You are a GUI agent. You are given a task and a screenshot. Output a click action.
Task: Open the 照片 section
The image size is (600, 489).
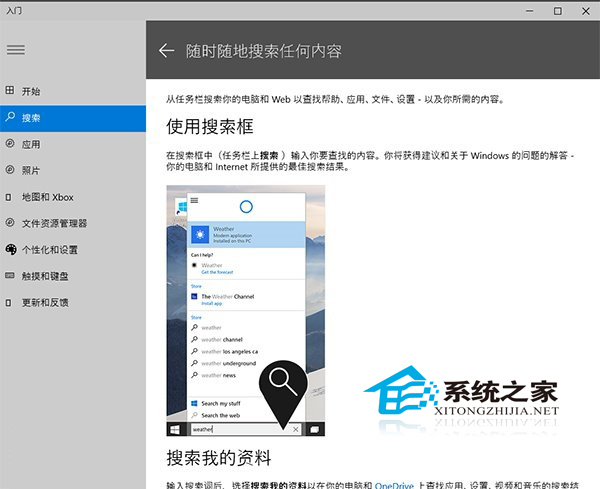(73, 170)
